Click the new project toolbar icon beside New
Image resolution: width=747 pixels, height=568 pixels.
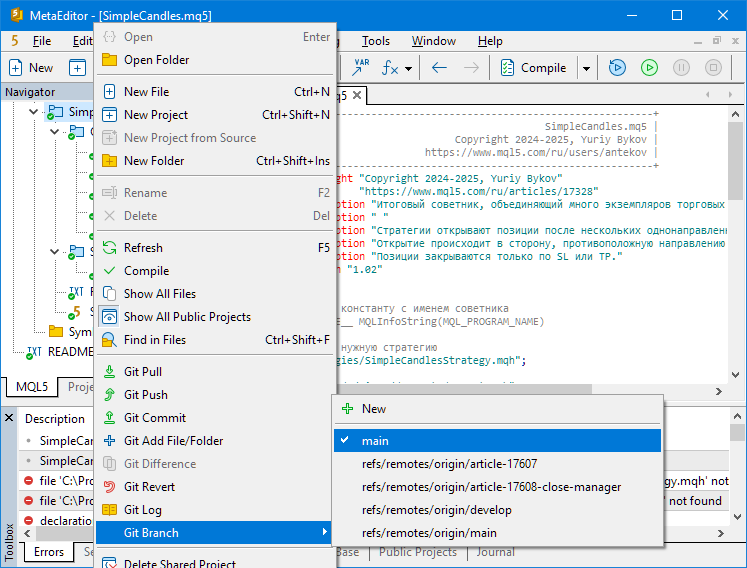tap(77, 68)
